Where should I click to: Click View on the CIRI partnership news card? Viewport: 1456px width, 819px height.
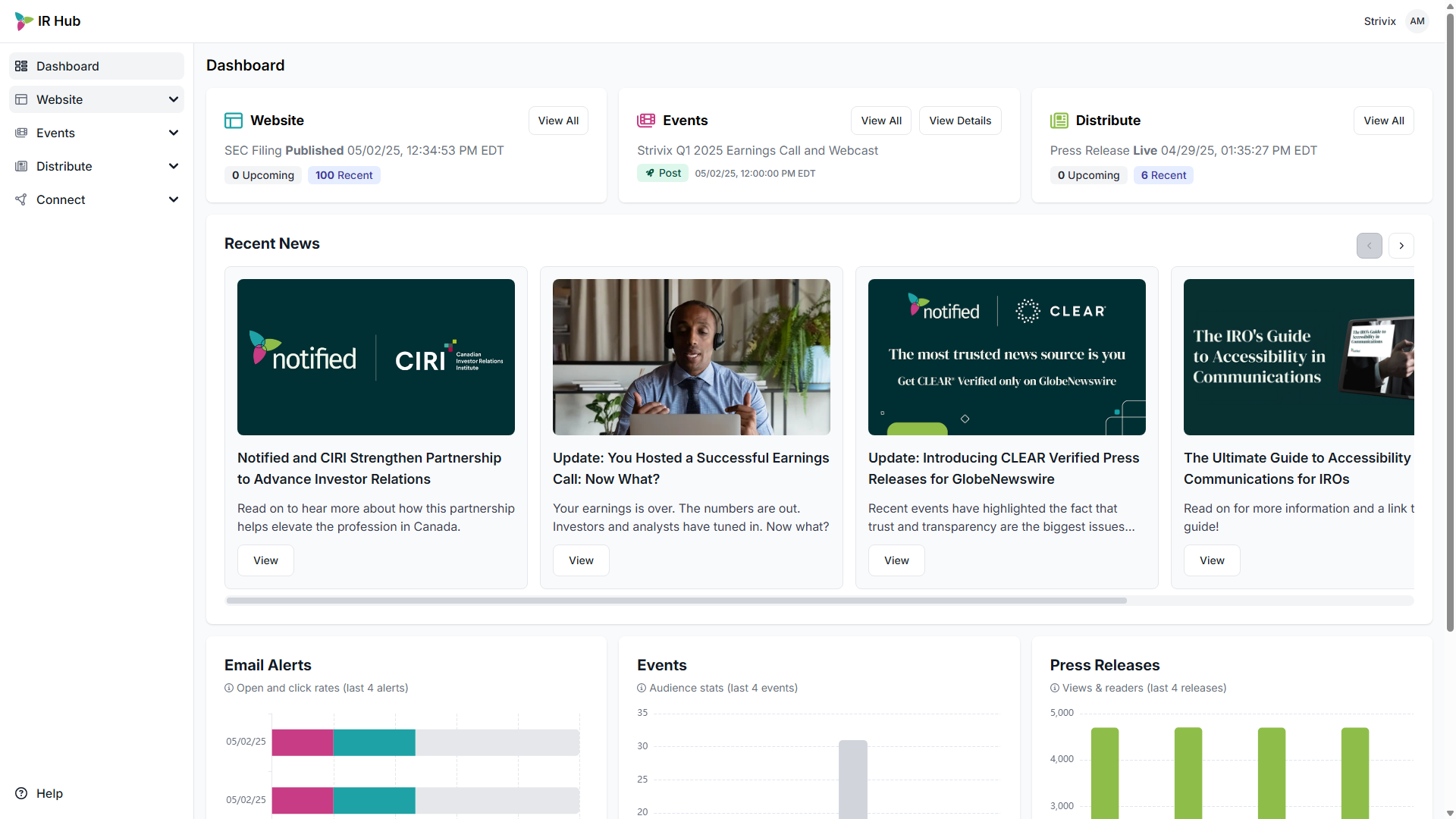tap(265, 560)
